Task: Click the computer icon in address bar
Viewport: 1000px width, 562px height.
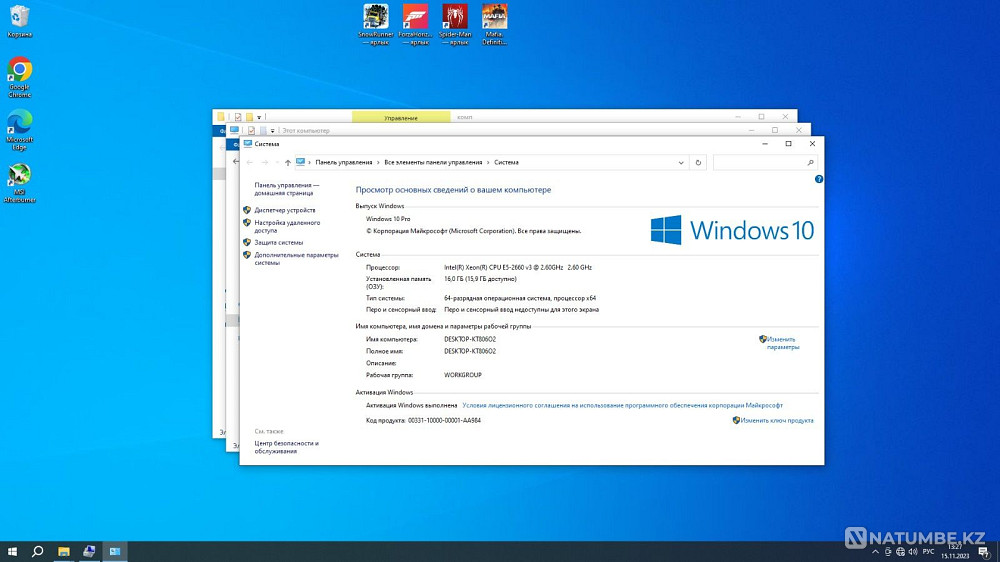Action: coord(300,162)
